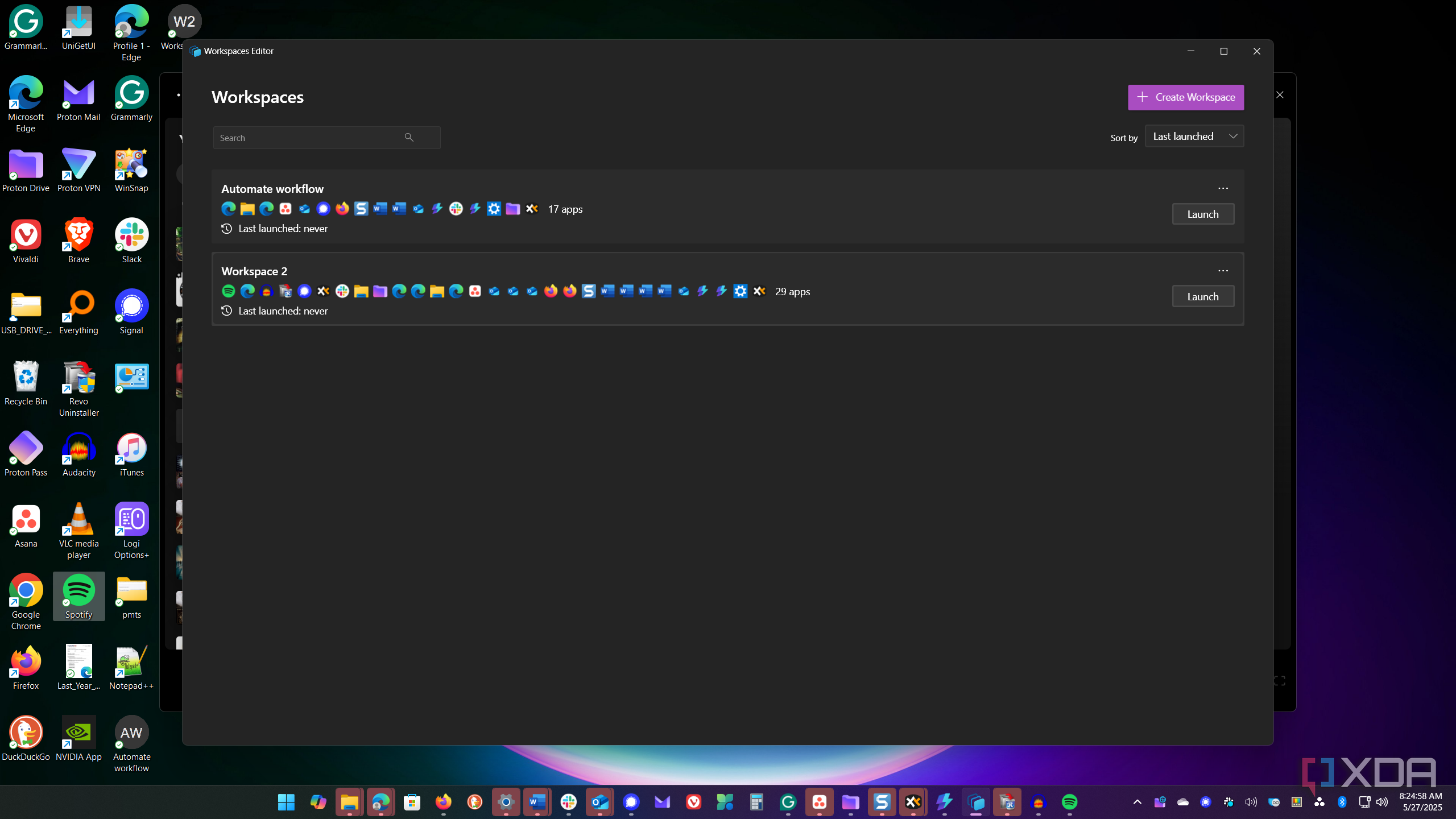1456x819 pixels.
Task: Open the clock and date flyout
Action: 1421,802
